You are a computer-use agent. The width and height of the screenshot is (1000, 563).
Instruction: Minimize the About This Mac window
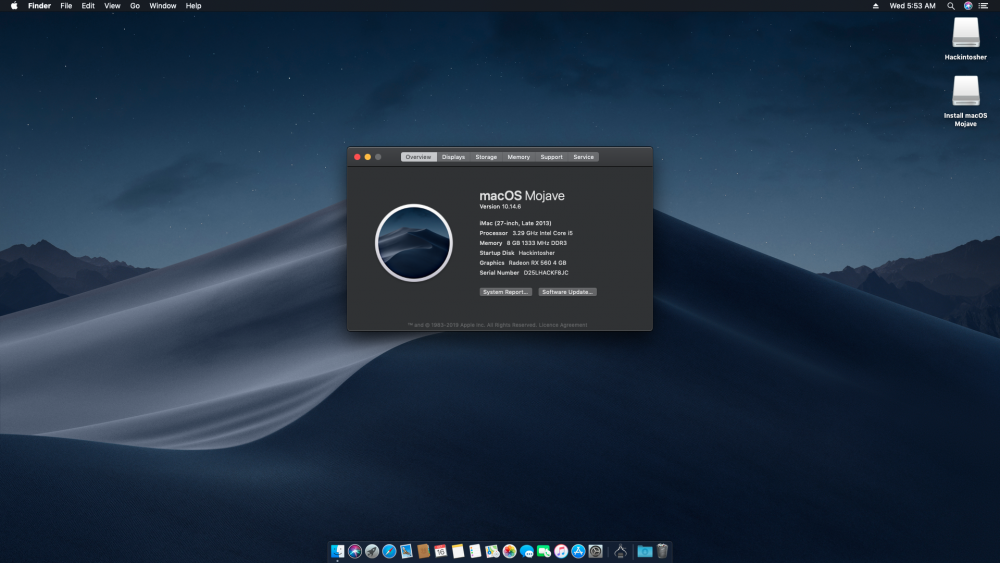pos(367,157)
